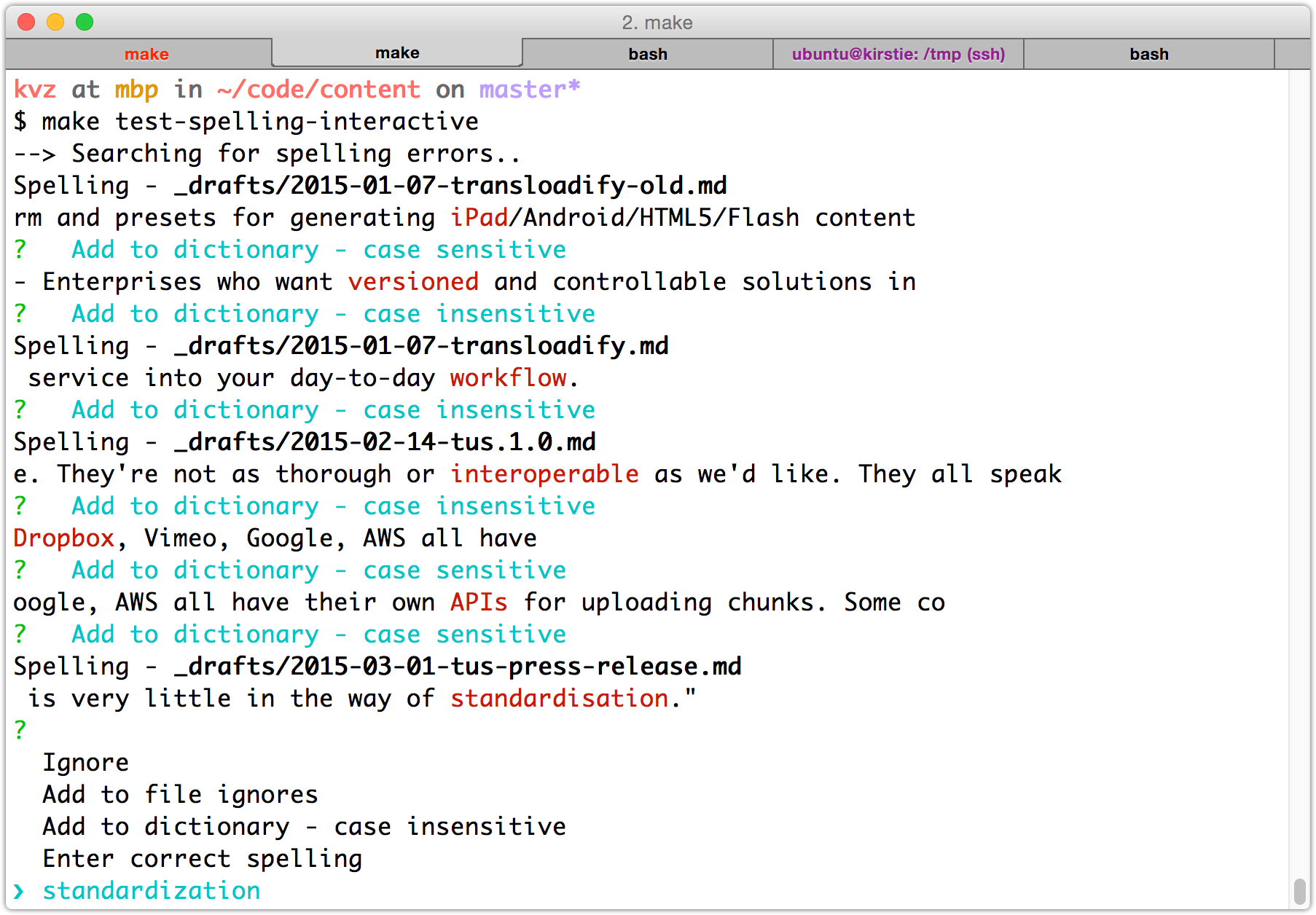Click the green zoom window button

pos(85,22)
